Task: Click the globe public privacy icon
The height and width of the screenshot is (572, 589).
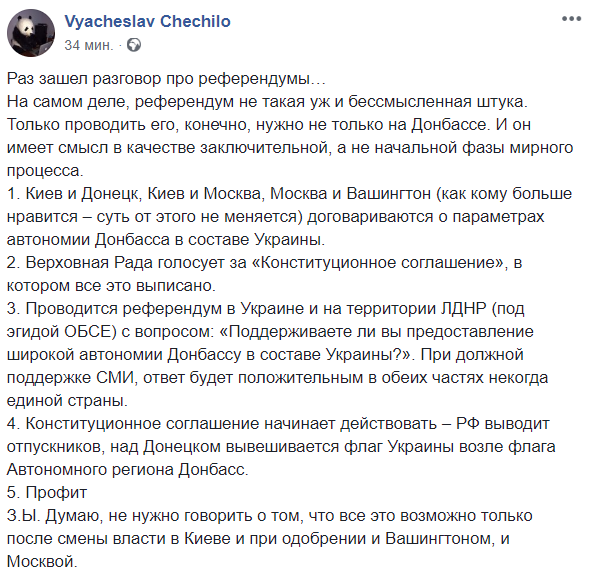Action: [x=134, y=45]
